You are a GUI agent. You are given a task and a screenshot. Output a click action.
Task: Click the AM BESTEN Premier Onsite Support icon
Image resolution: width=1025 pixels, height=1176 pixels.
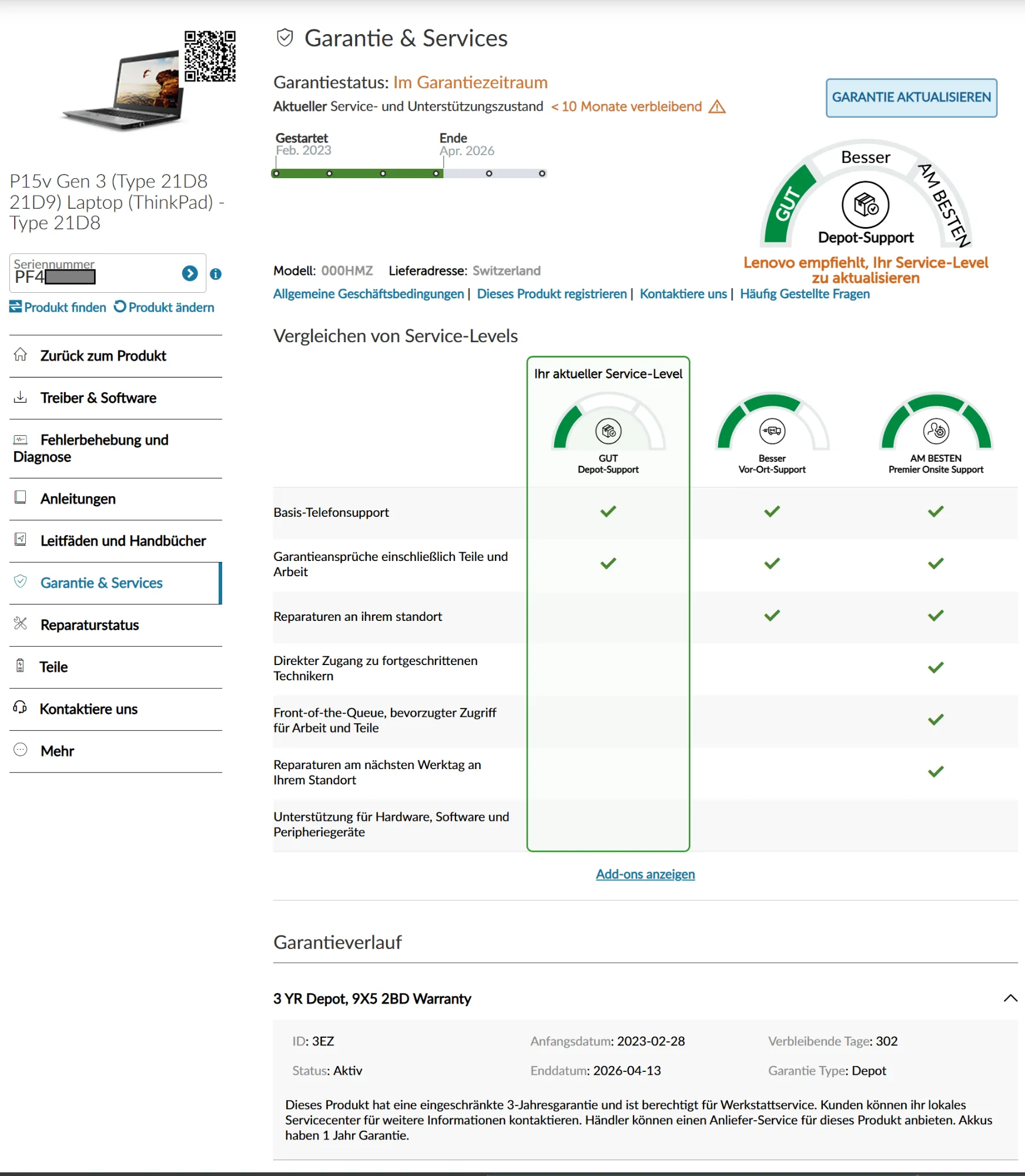coord(936,432)
